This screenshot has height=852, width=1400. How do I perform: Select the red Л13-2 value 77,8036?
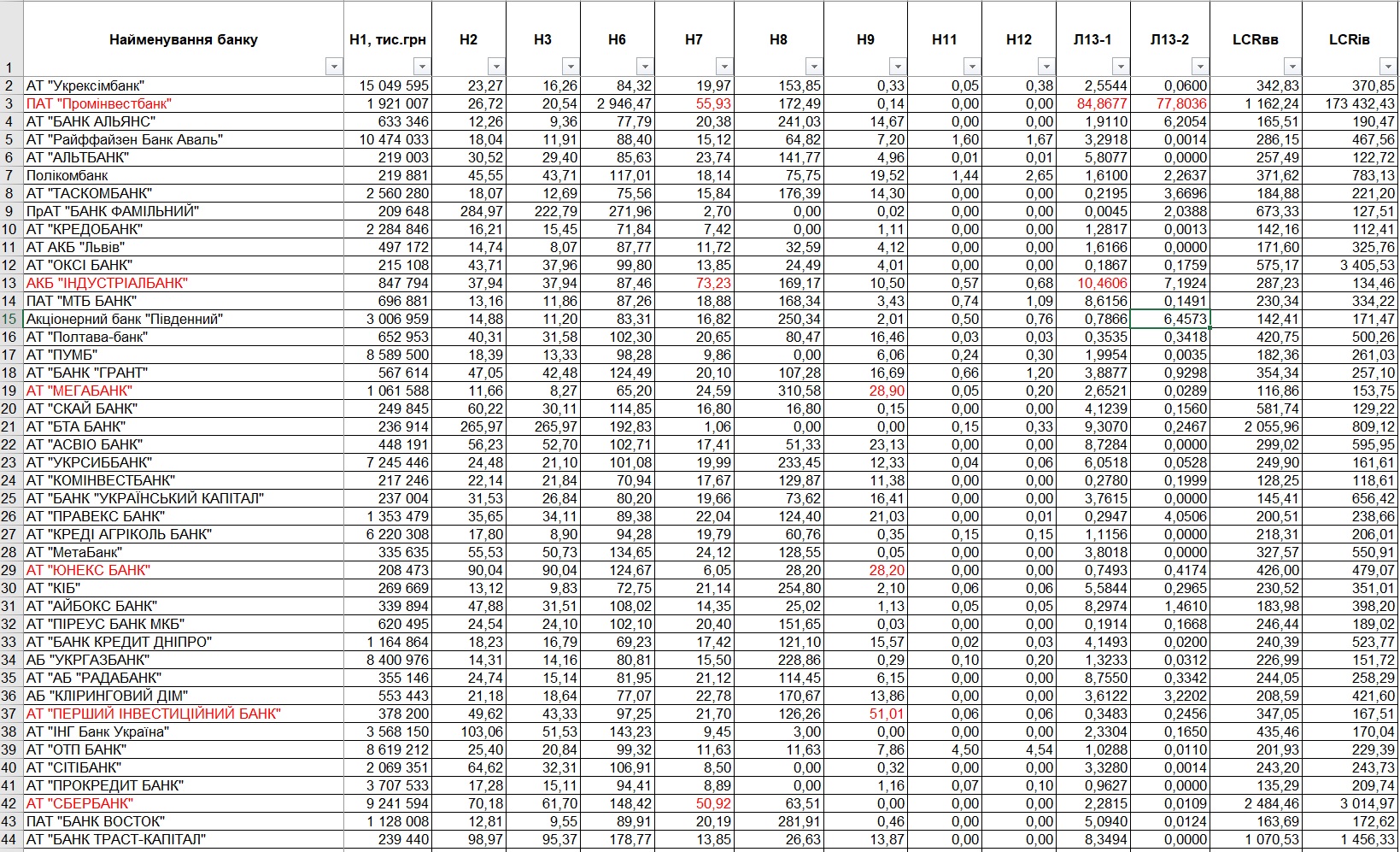click(1170, 103)
